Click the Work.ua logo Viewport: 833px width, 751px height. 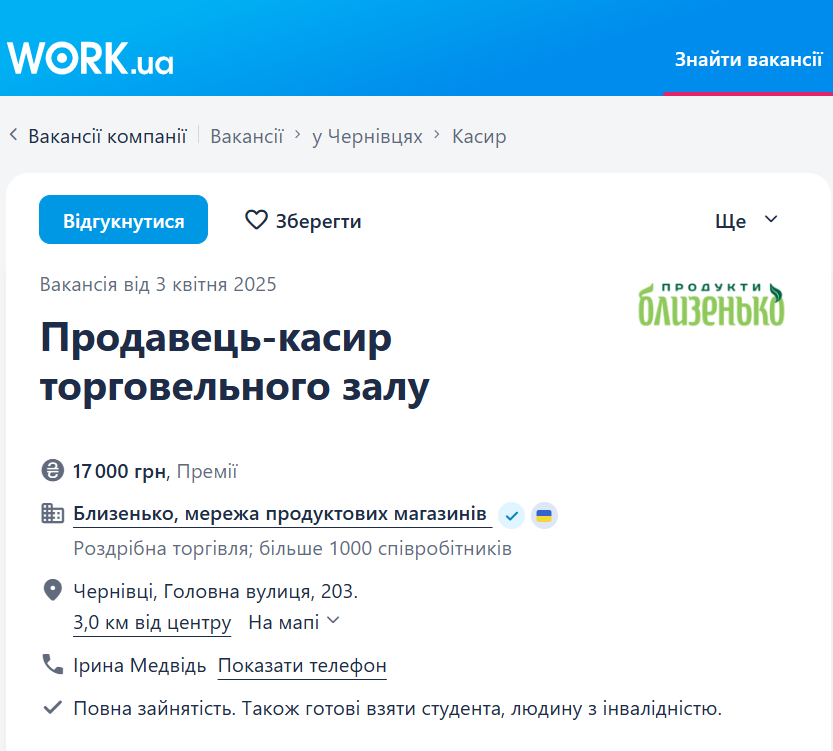[91, 58]
